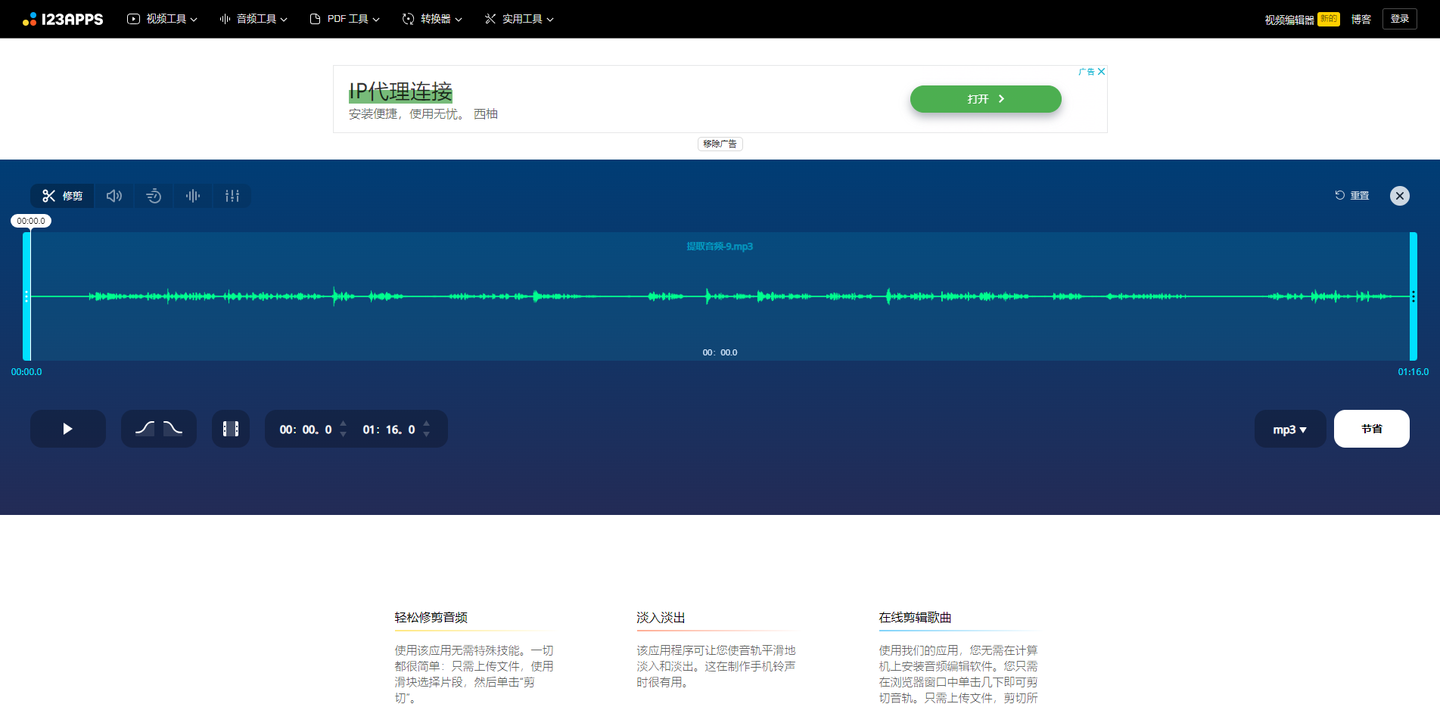The height and width of the screenshot is (704, 1440).
Task: Open the speed stopwatch tool
Action: tap(154, 196)
